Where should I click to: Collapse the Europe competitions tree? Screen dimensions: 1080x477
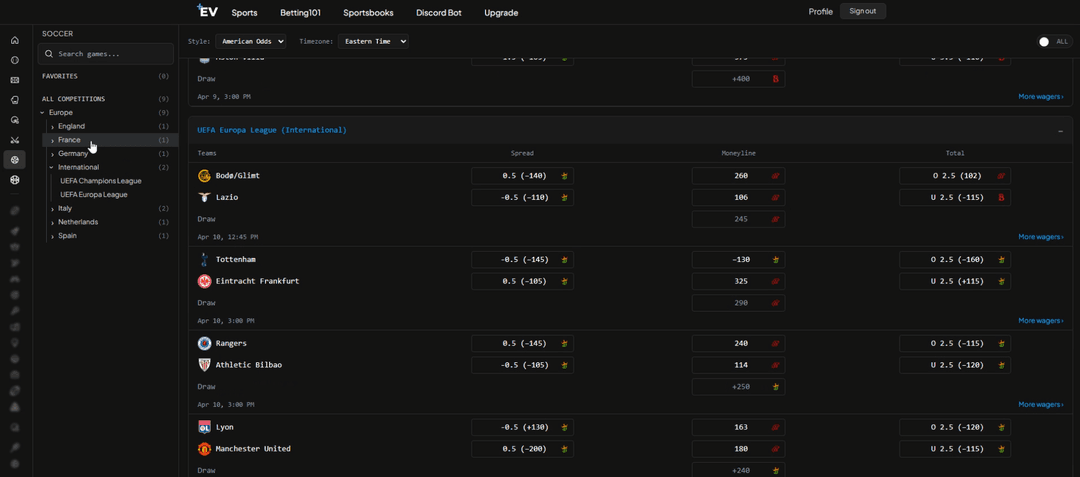(43, 112)
